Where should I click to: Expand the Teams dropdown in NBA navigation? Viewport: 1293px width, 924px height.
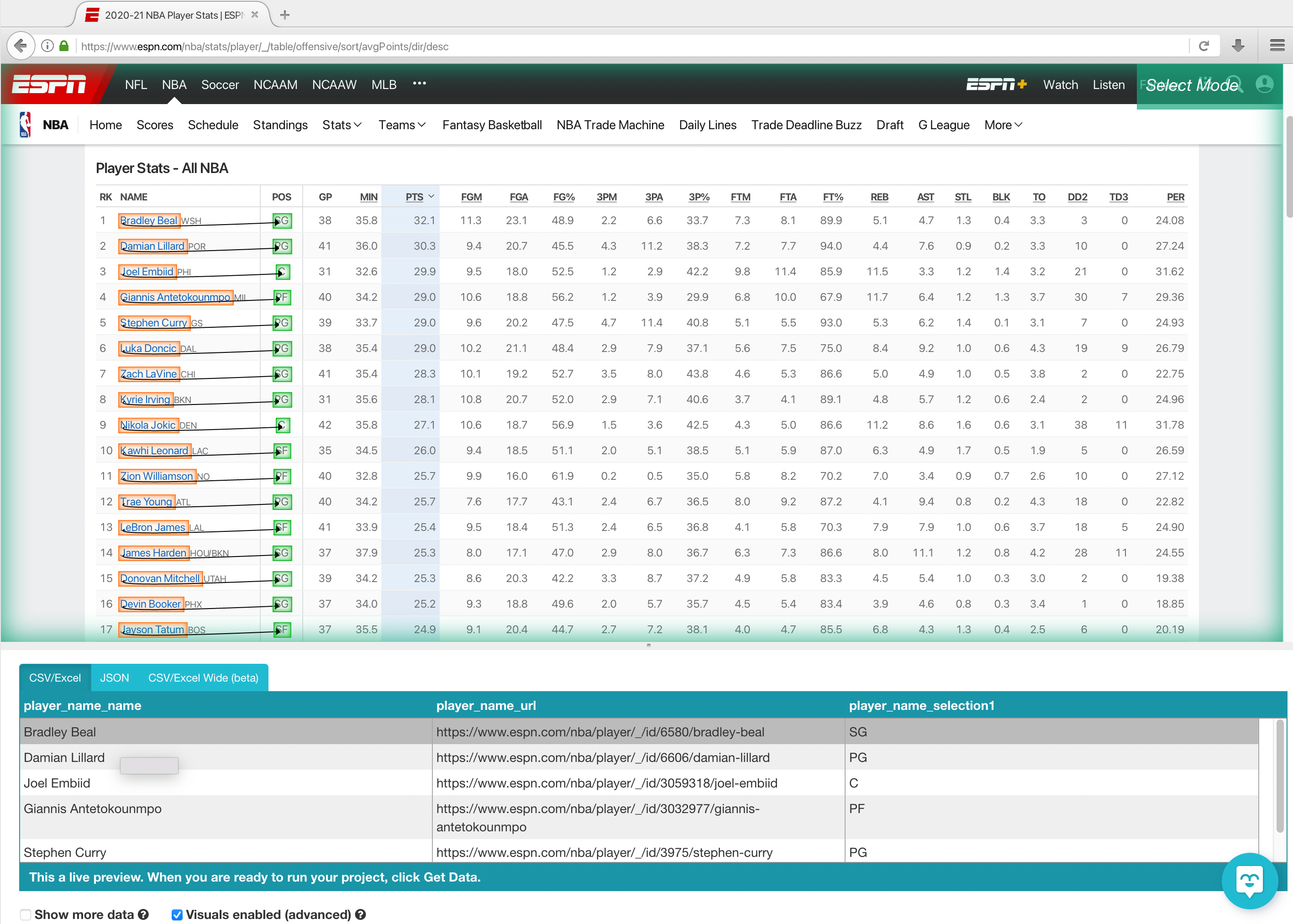(402, 125)
